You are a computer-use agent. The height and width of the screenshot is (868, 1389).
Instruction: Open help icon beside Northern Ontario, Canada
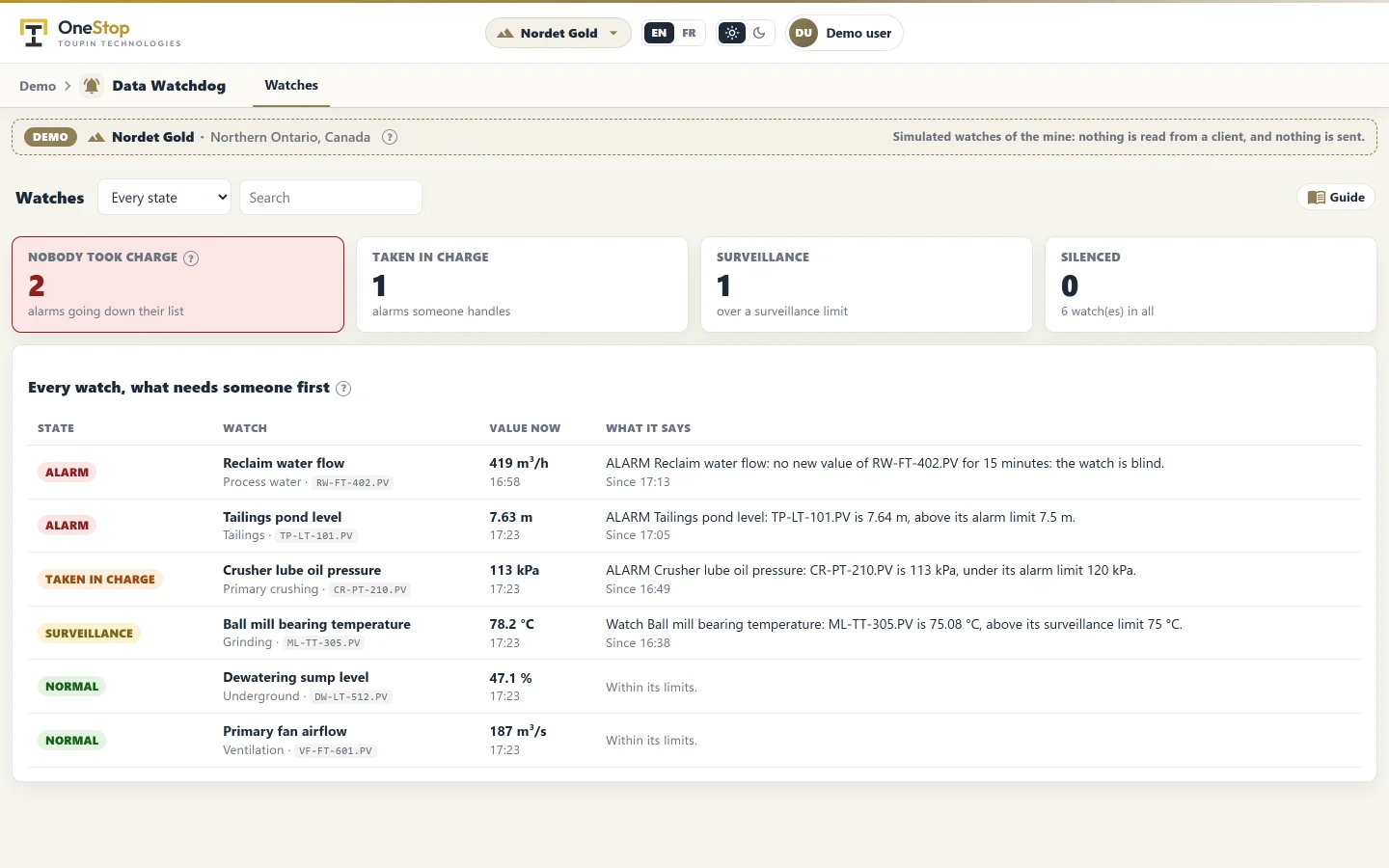390,137
